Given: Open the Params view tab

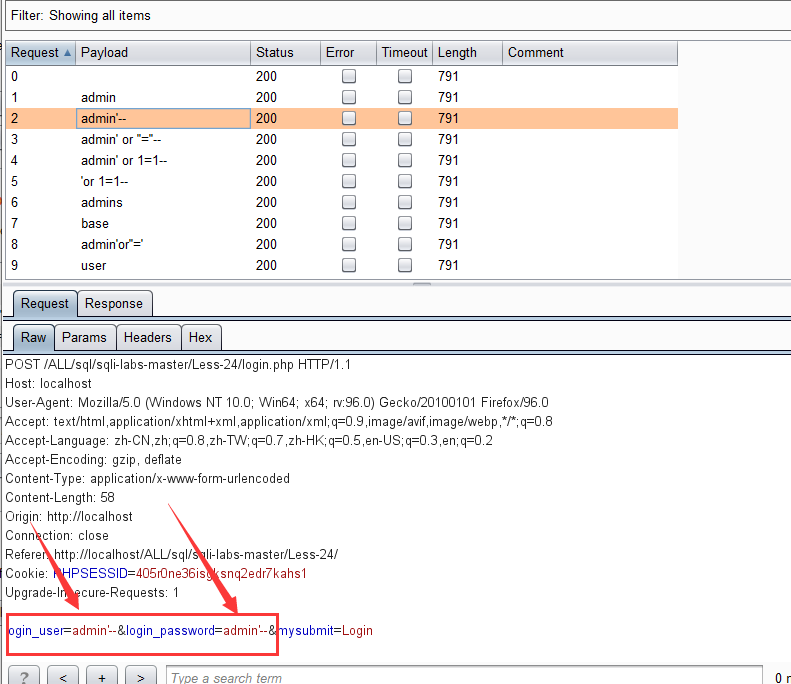Looking at the screenshot, I should pos(84,337).
